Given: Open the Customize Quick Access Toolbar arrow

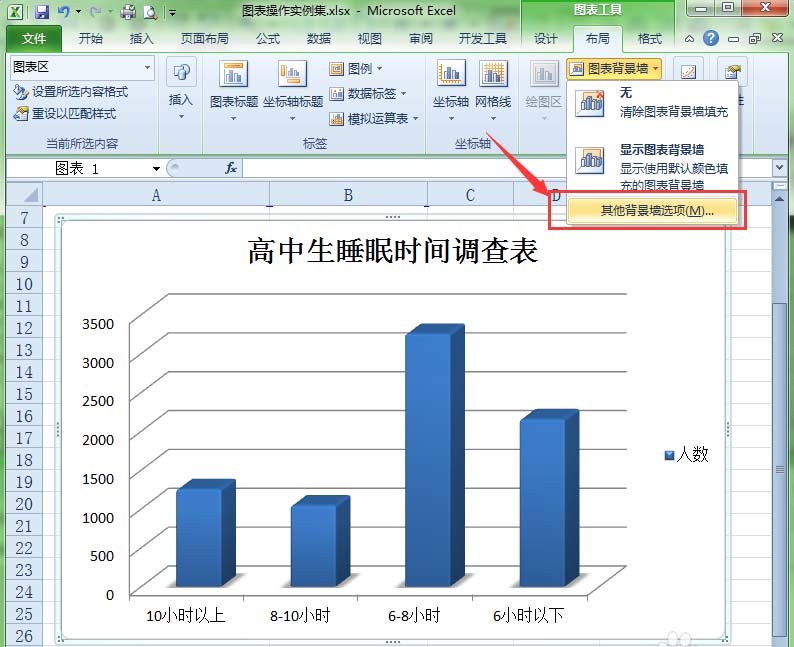Looking at the screenshot, I should click(173, 12).
